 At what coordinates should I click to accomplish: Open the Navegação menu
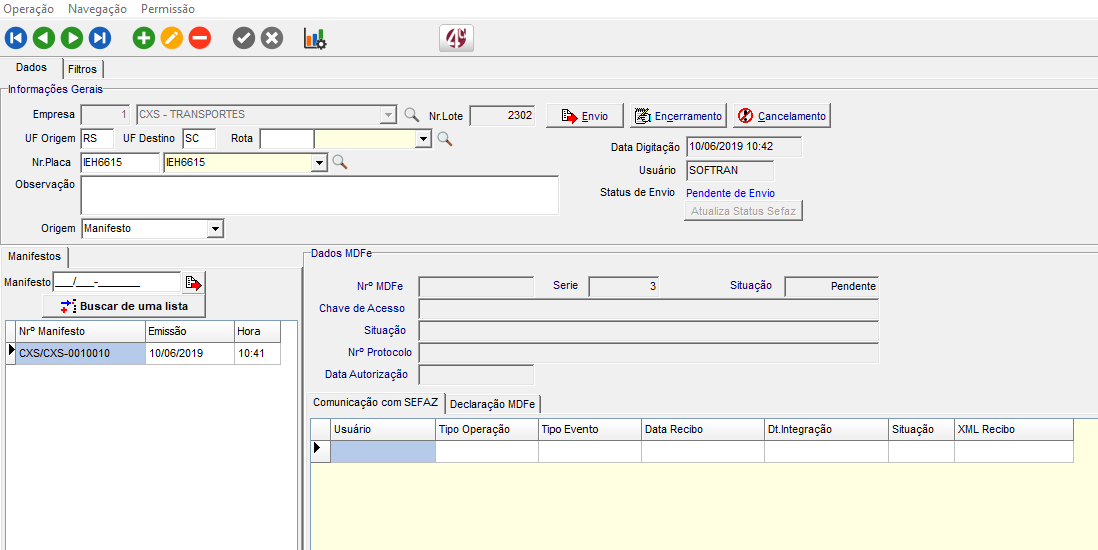tap(97, 9)
